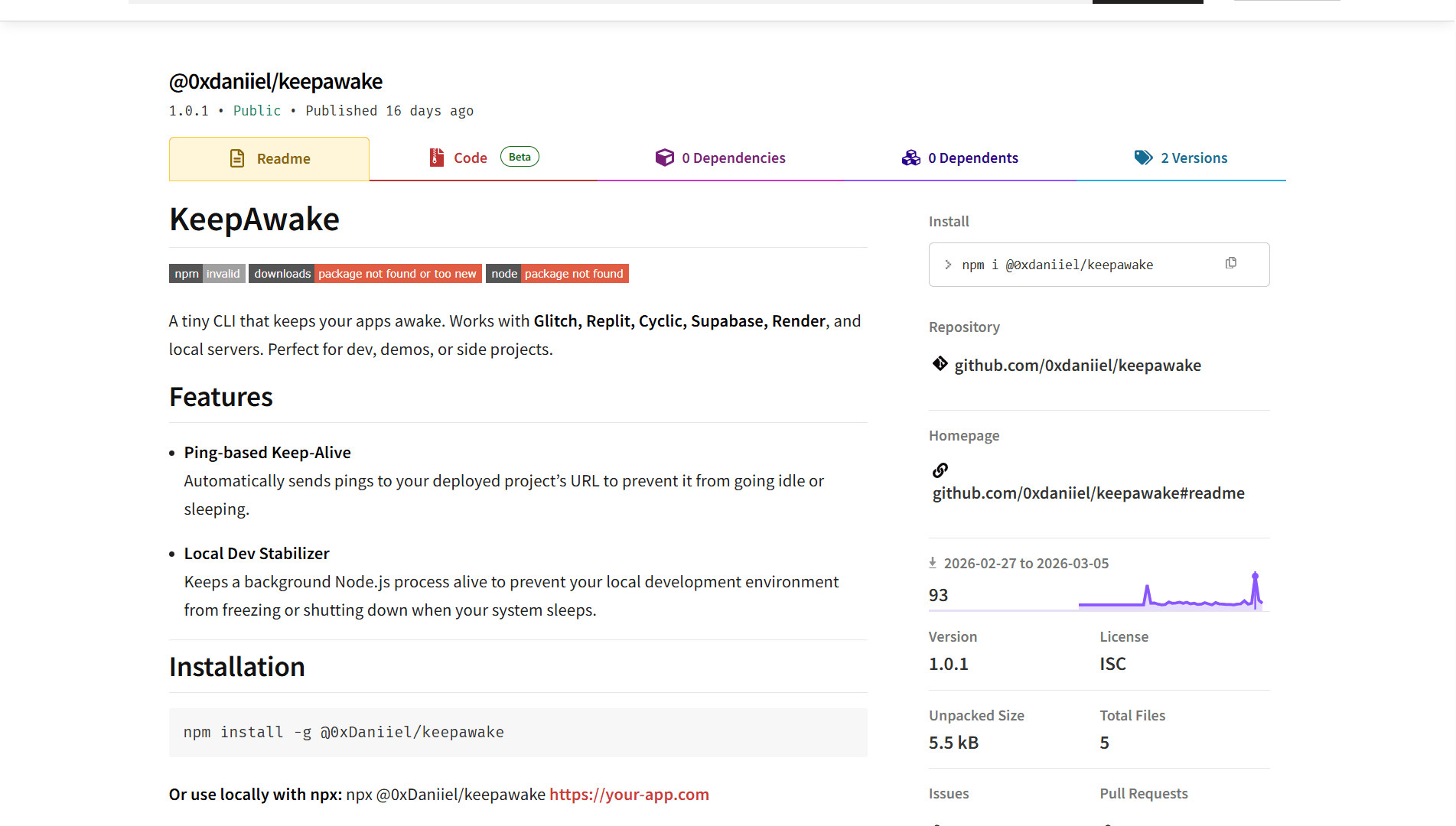Click the Code tab file icon
Image resolution: width=1456 pixels, height=826 pixels.
(436, 158)
